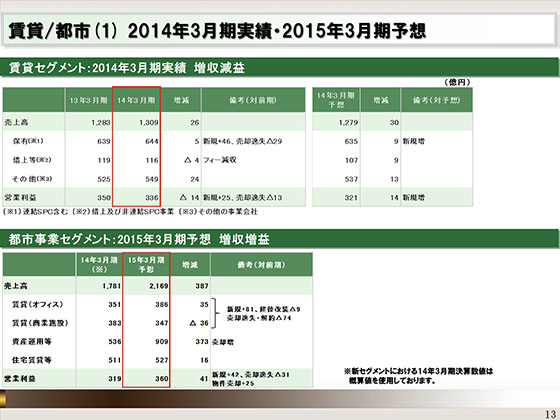Select the 賃貸(オフィス) value '386'
The height and width of the screenshot is (420, 560).
pyautogui.click(x=162, y=305)
